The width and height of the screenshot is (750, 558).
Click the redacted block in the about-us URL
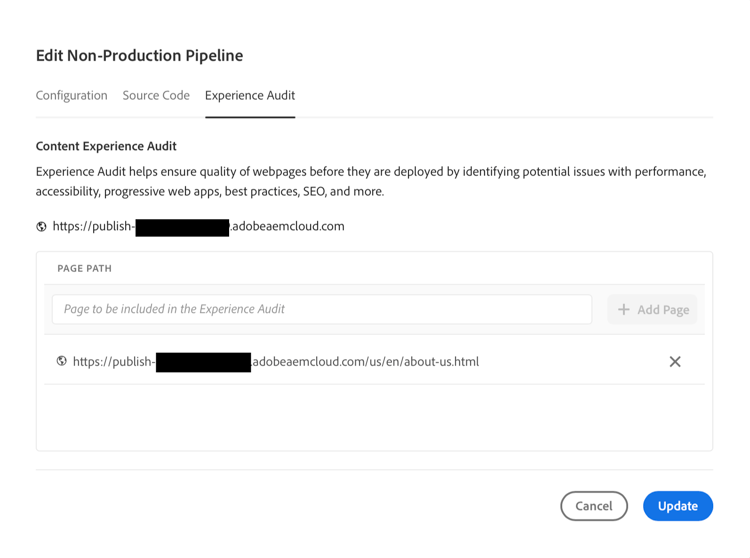(203, 362)
